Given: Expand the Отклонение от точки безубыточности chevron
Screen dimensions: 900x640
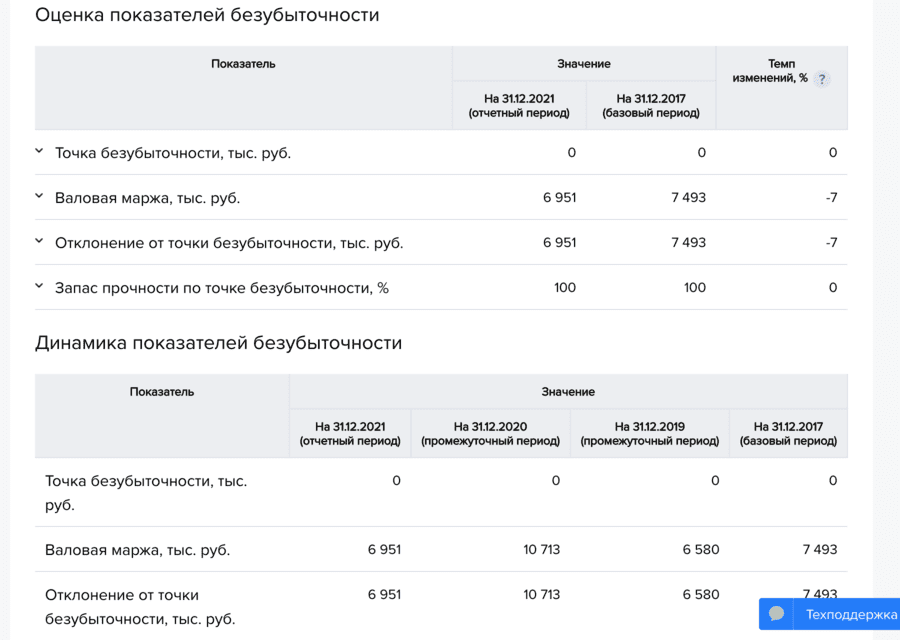Looking at the screenshot, I should 39,242.
